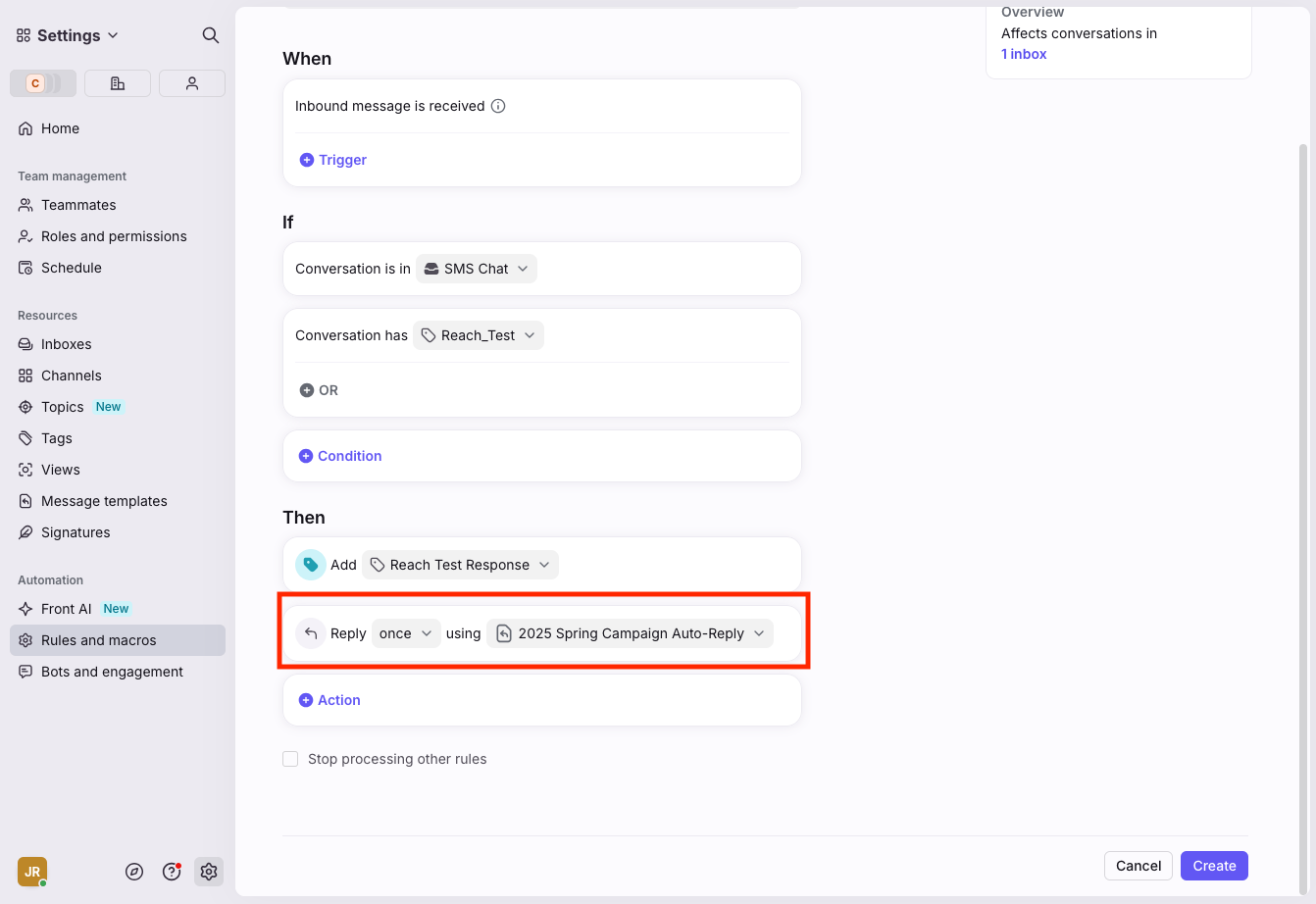Click the settings gear icon at bottom
The height and width of the screenshot is (904, 1316).
click(208, 872)
